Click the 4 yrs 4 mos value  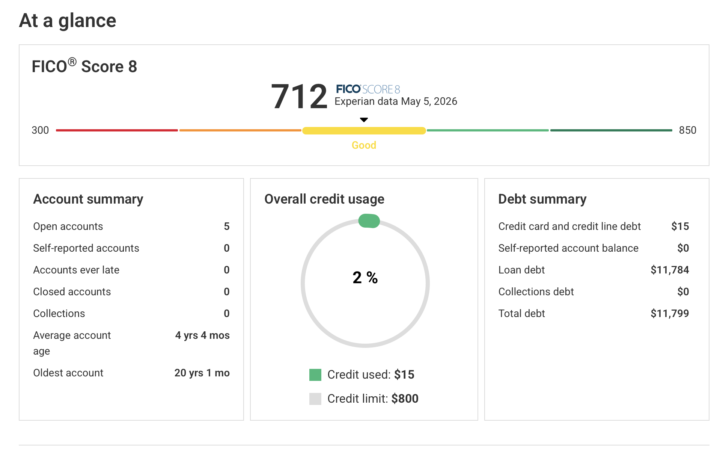click(202, 335)
